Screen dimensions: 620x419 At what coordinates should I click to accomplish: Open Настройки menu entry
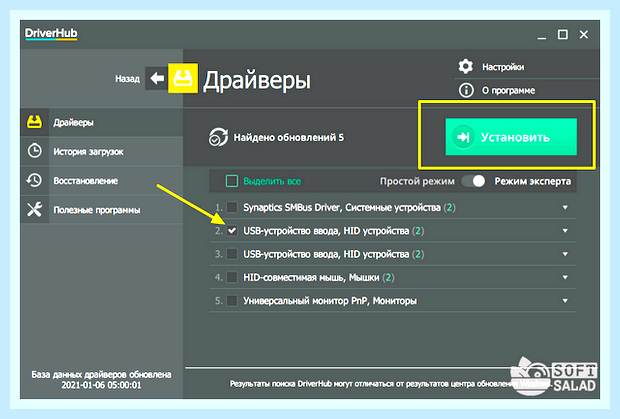(503, 67)
